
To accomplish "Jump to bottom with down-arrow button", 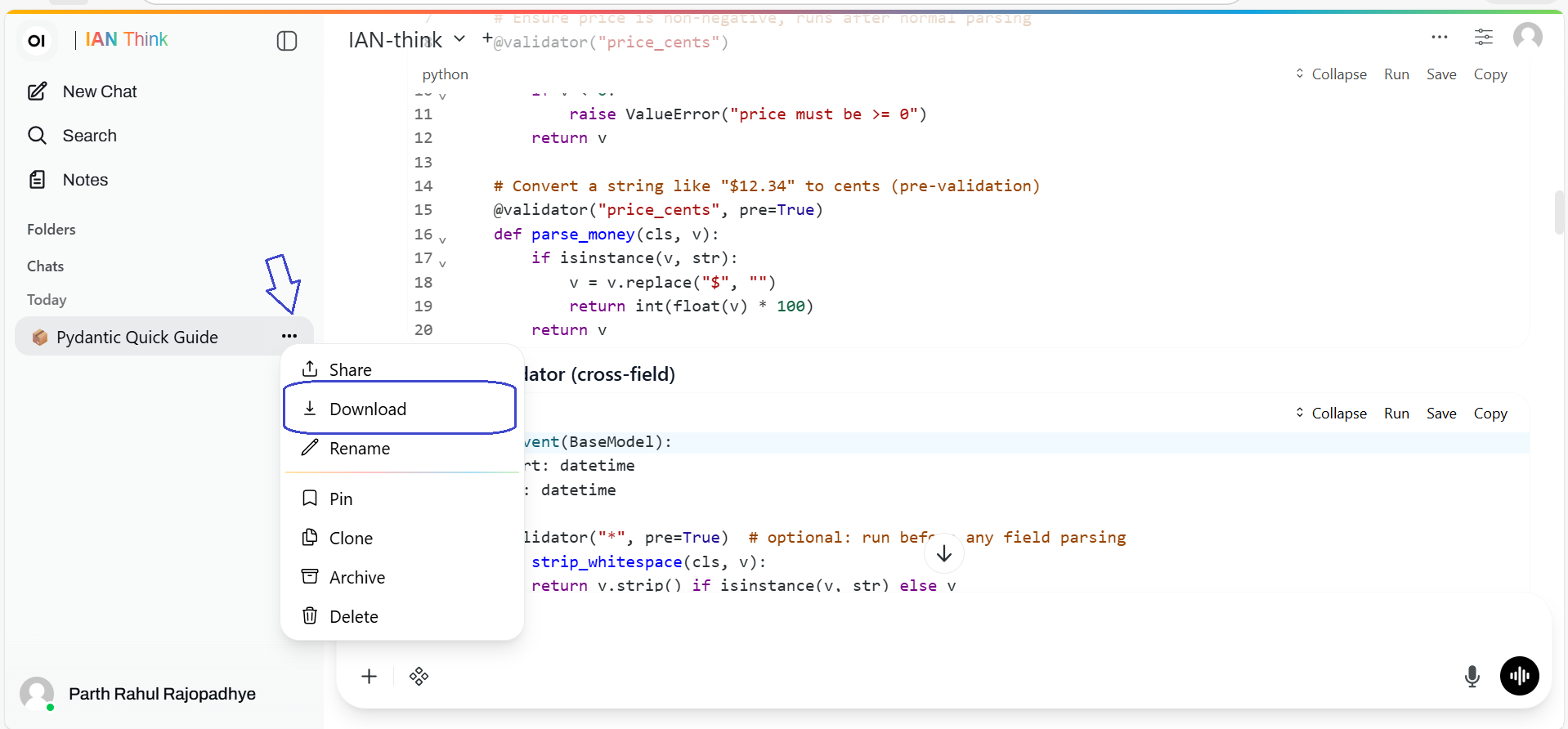I will pos(944,553).
